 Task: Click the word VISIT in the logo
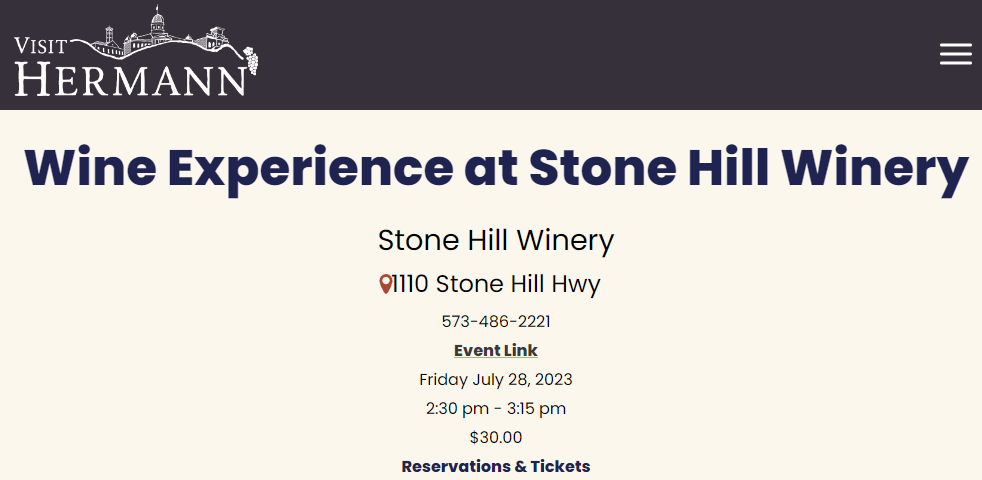[x=39, y=46]
